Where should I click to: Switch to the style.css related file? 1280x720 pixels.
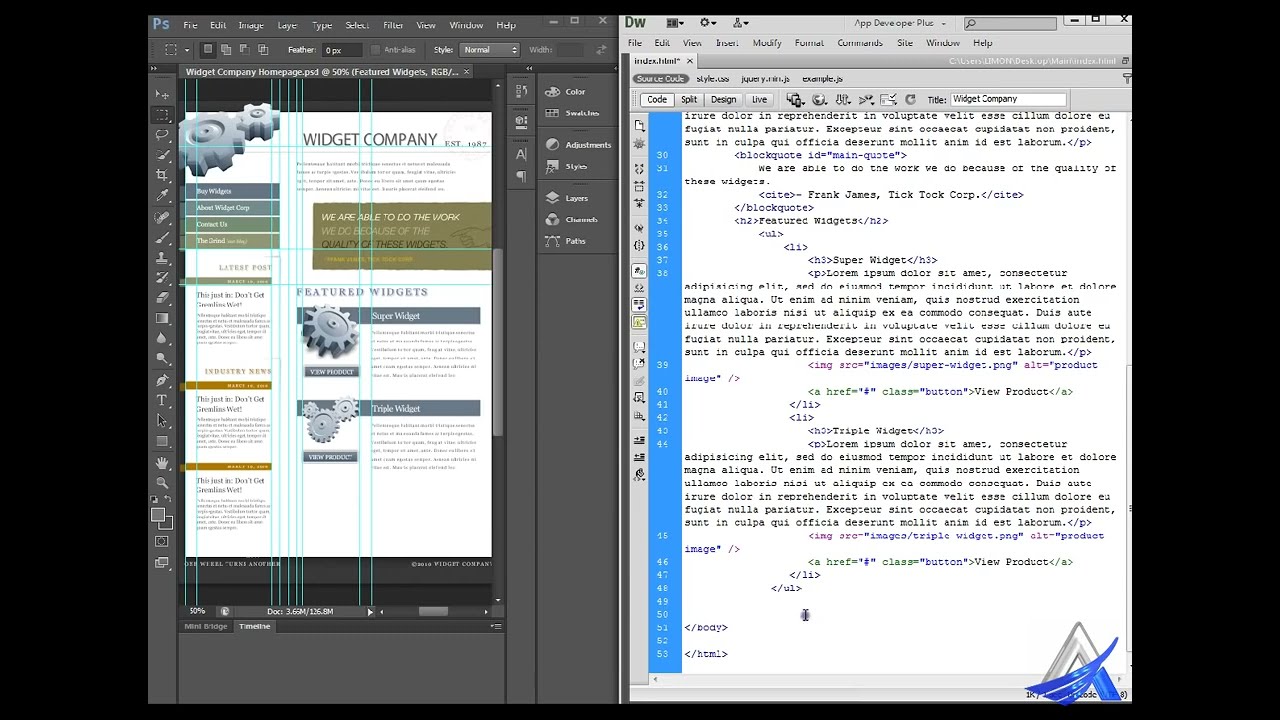[712, 79]
